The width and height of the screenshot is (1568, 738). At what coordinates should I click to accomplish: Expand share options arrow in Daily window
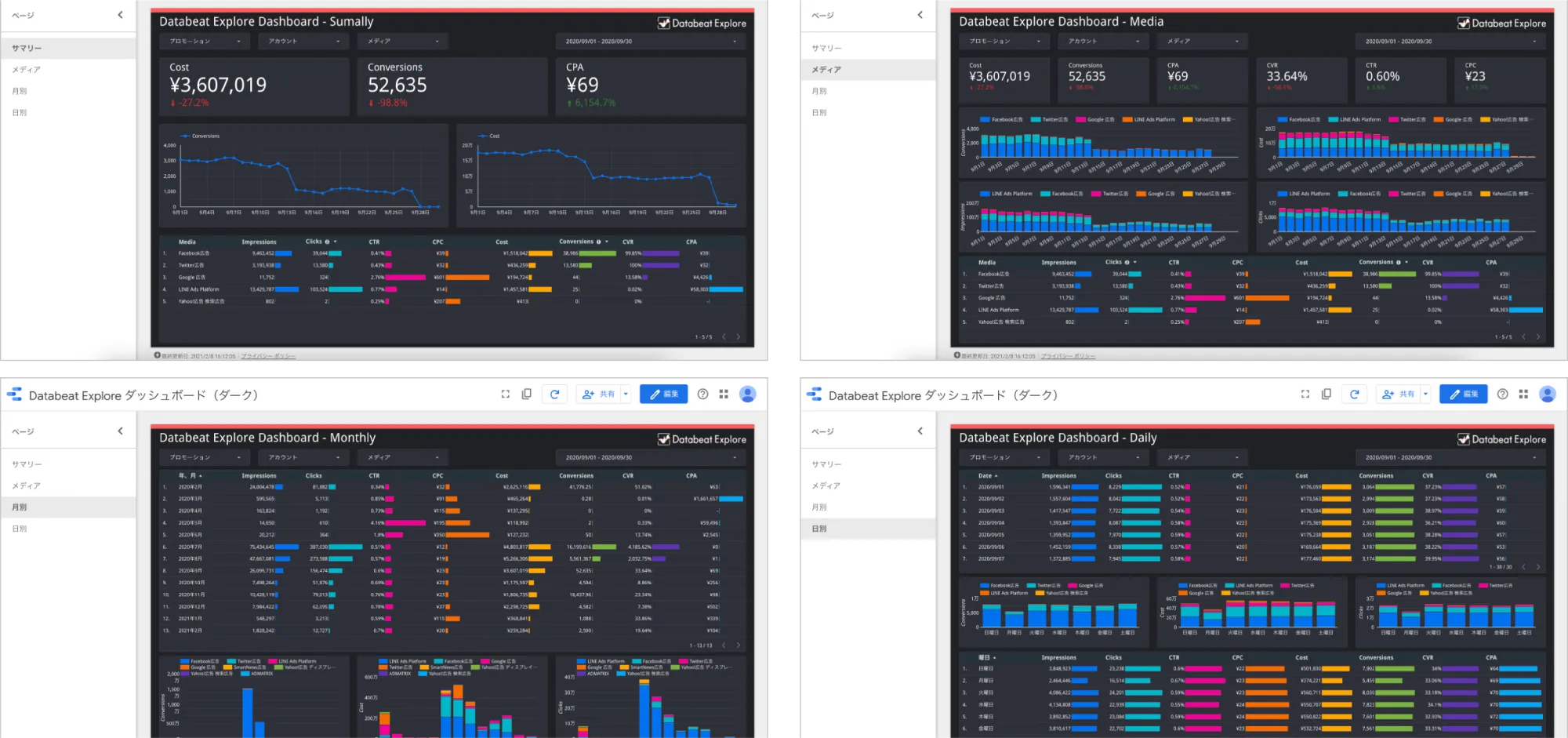click(x=1425, y=394)
